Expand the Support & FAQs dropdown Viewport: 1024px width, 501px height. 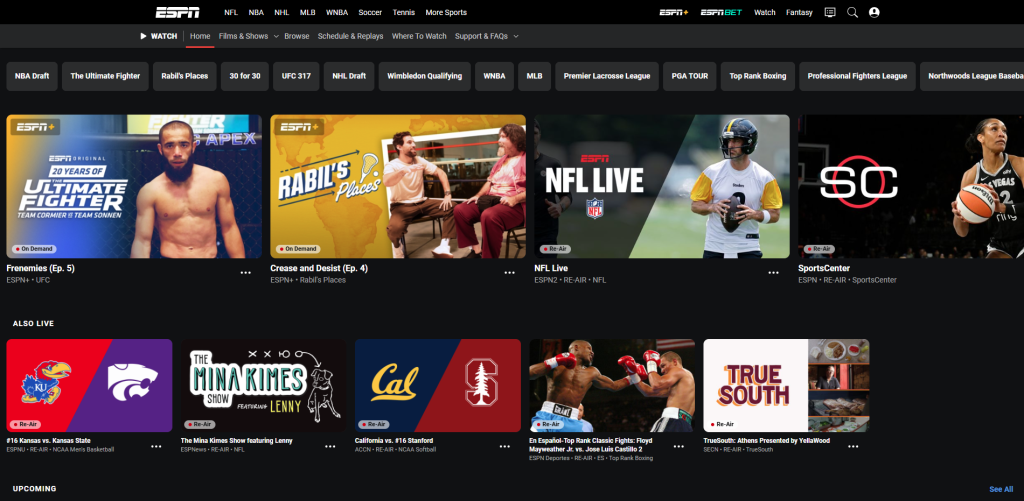pyautogui.click(x=487, y=36)
